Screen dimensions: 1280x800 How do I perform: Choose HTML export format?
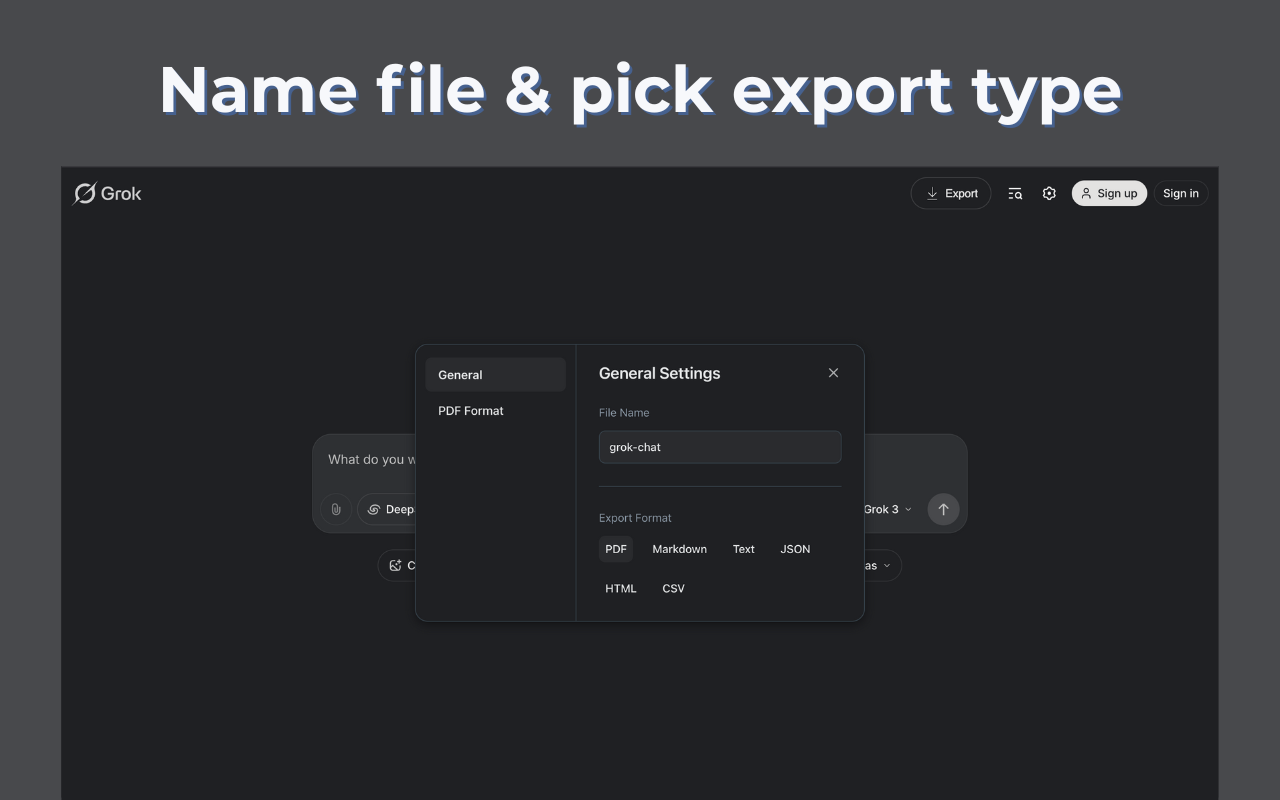[x=621, y=588]
